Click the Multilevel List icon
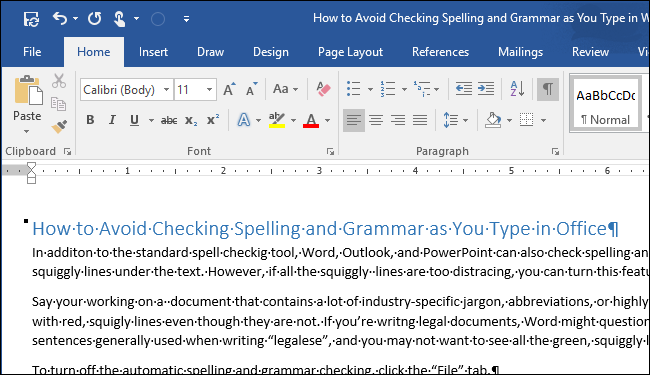 (x=422, y=89)
